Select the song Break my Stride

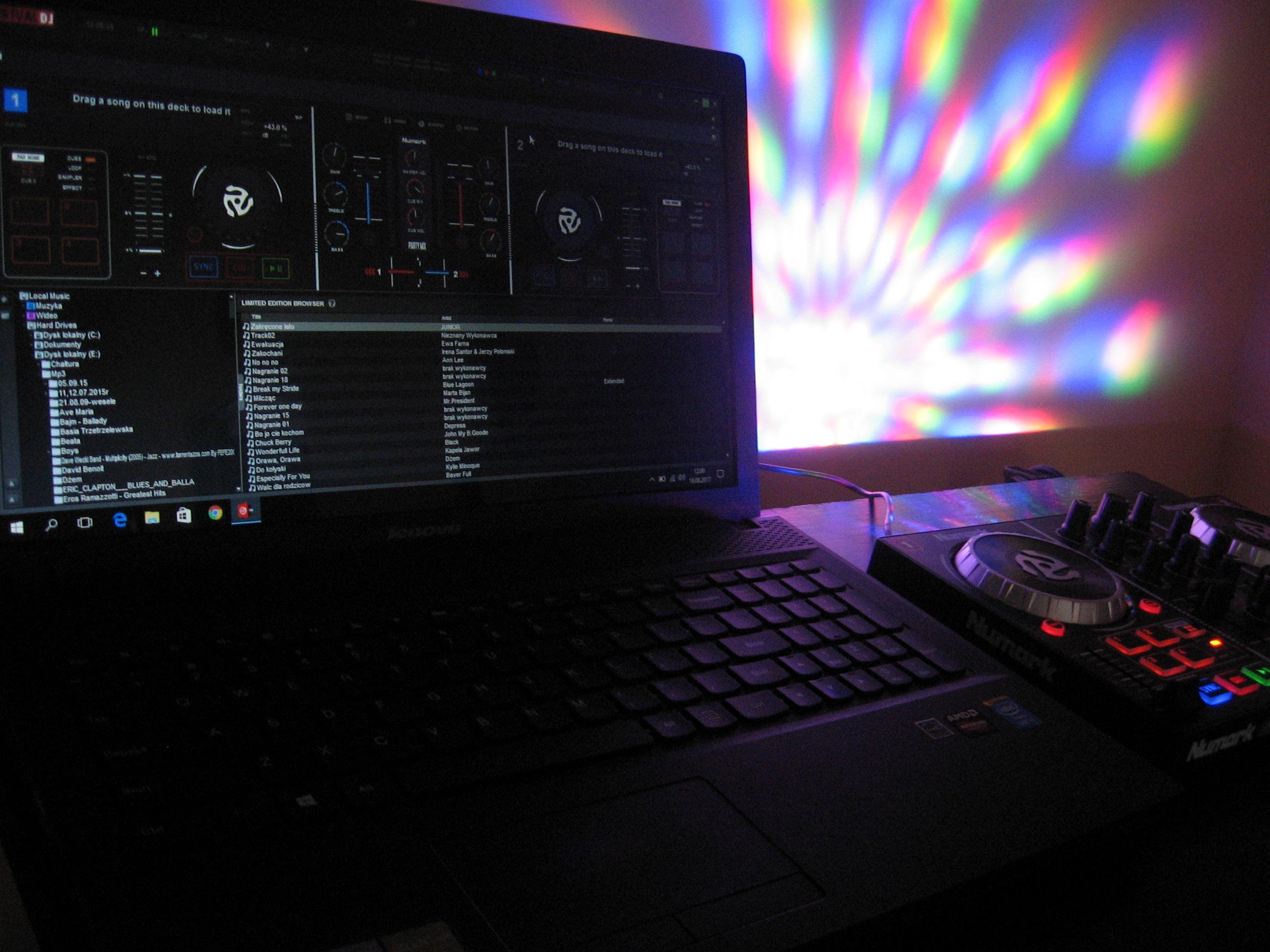tap(275, 389)
